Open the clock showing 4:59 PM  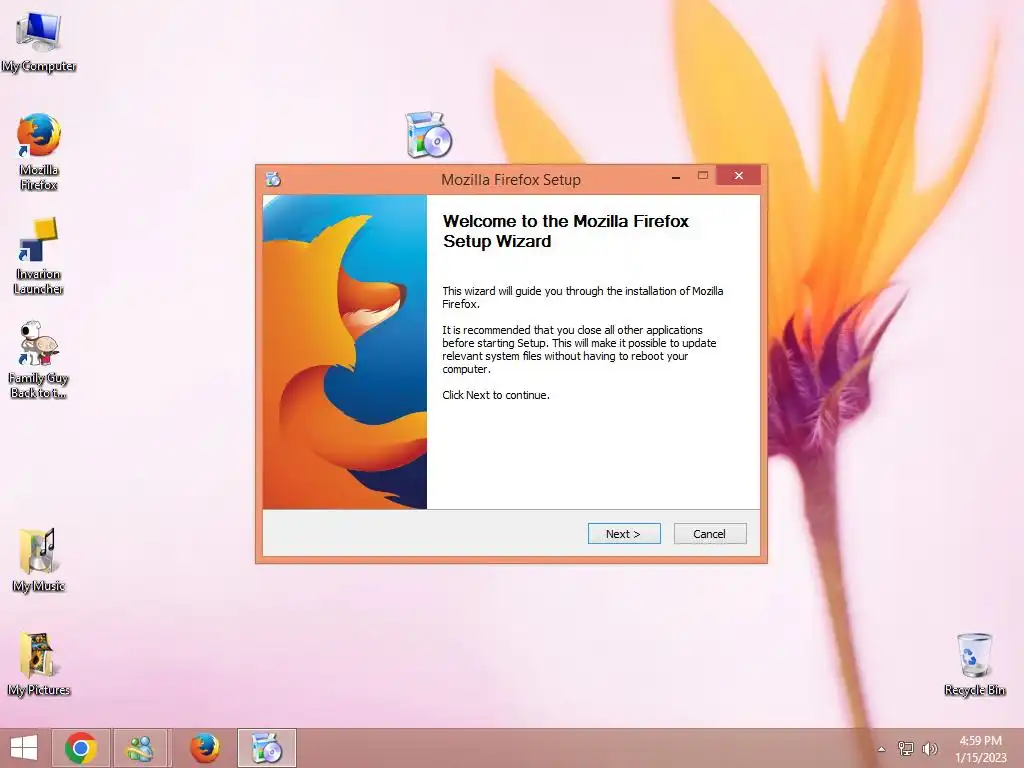point(980,748)
